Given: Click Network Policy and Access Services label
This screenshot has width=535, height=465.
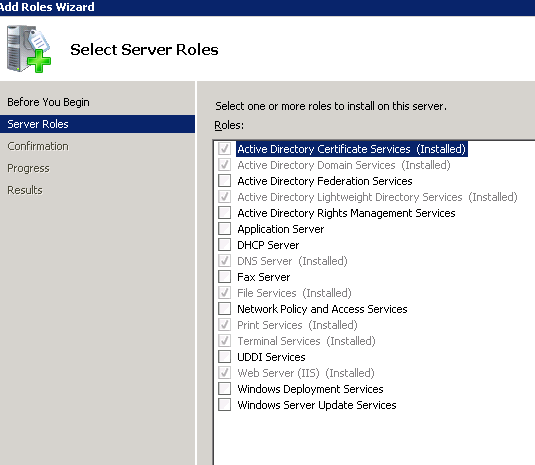Looking at the screenshot, I should (322, 309).
